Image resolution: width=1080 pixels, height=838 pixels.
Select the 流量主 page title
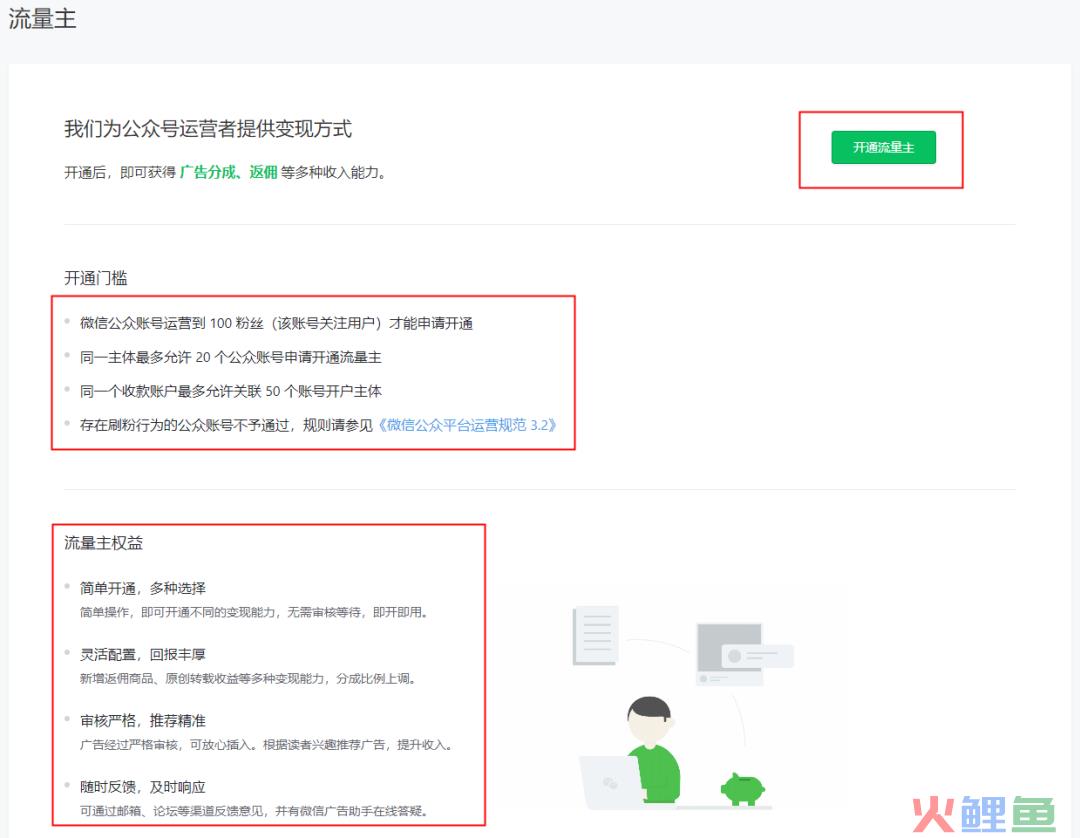tap(42, 19)
